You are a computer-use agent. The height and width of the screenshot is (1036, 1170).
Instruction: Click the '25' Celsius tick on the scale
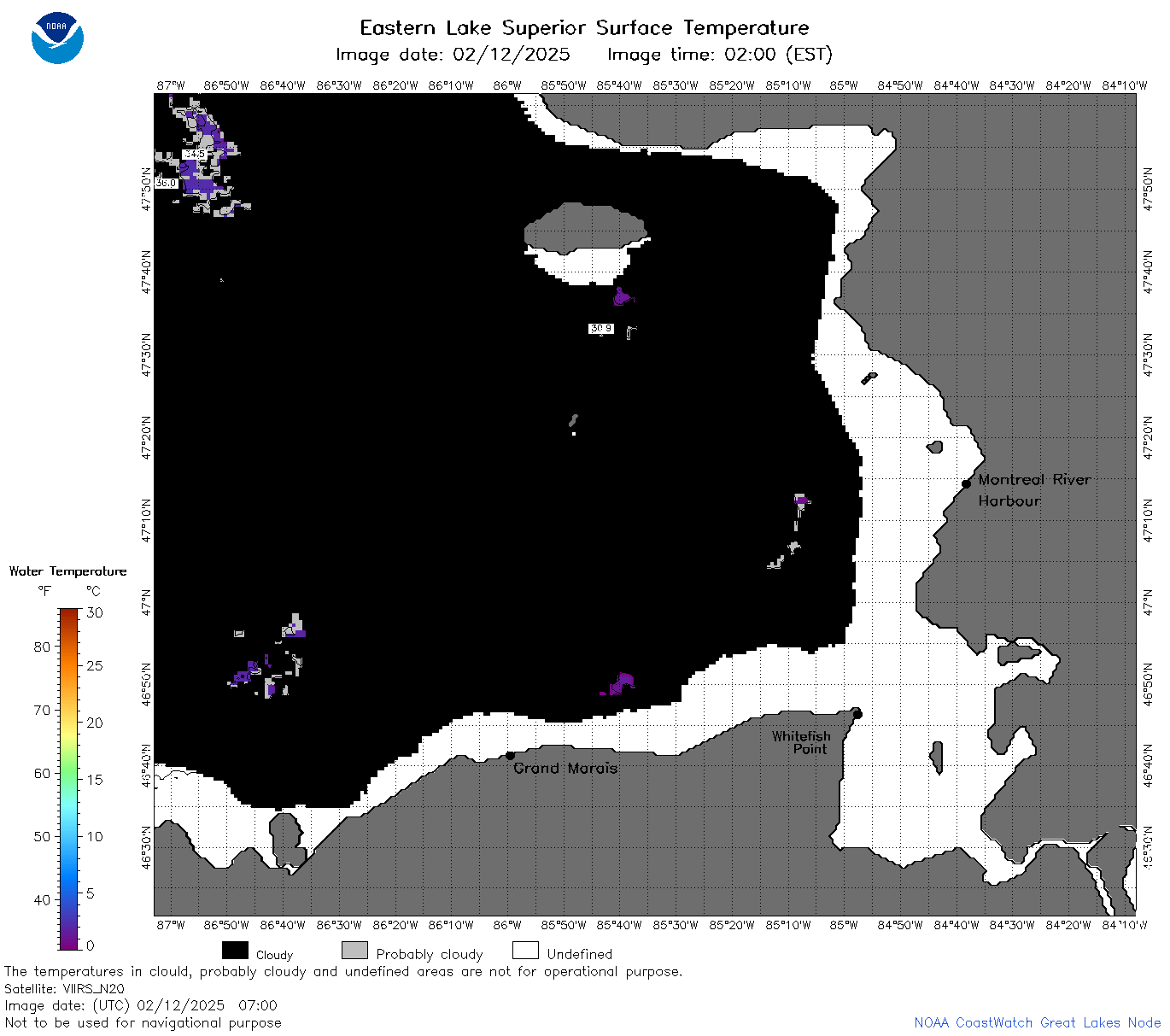click(95, 665)
